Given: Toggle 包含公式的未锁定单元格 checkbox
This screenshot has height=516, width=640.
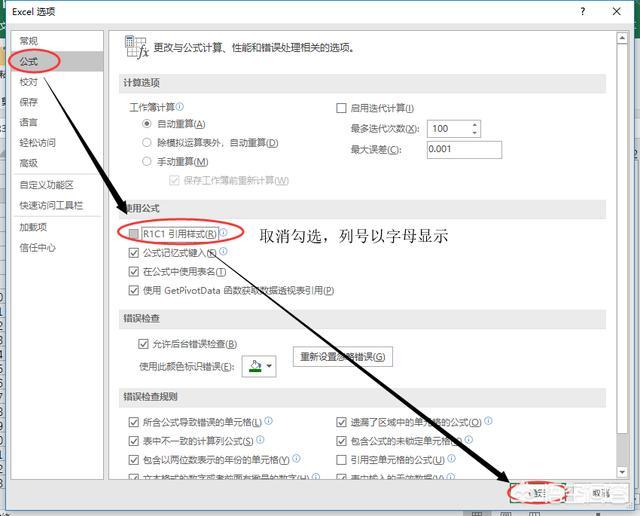Looking at the screenshot, I should [341, 441].
